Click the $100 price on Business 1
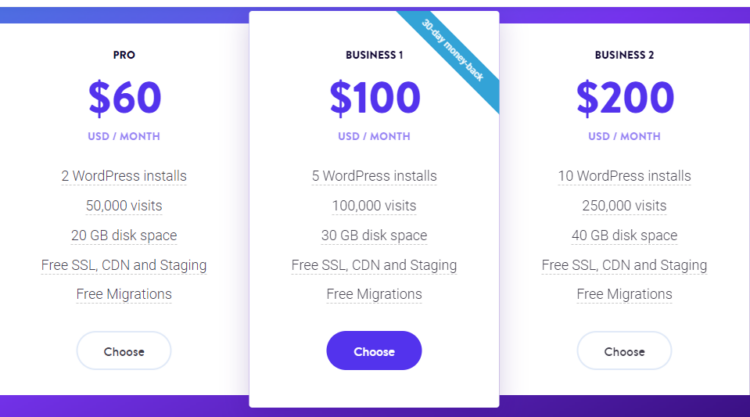This screenshot has width=750, height=417. (x=375, y=98)
